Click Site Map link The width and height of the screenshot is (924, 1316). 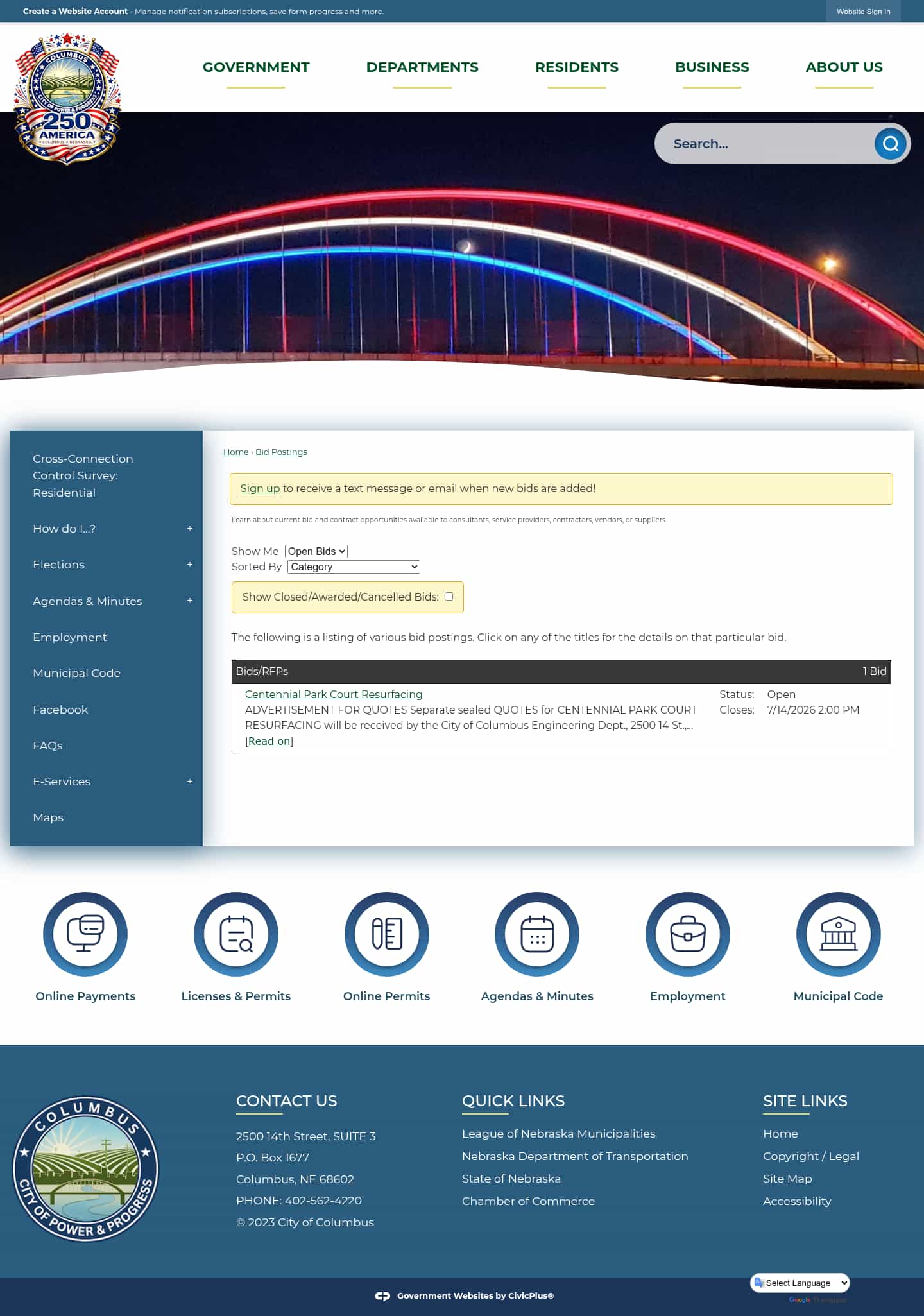pos(787,1179)
